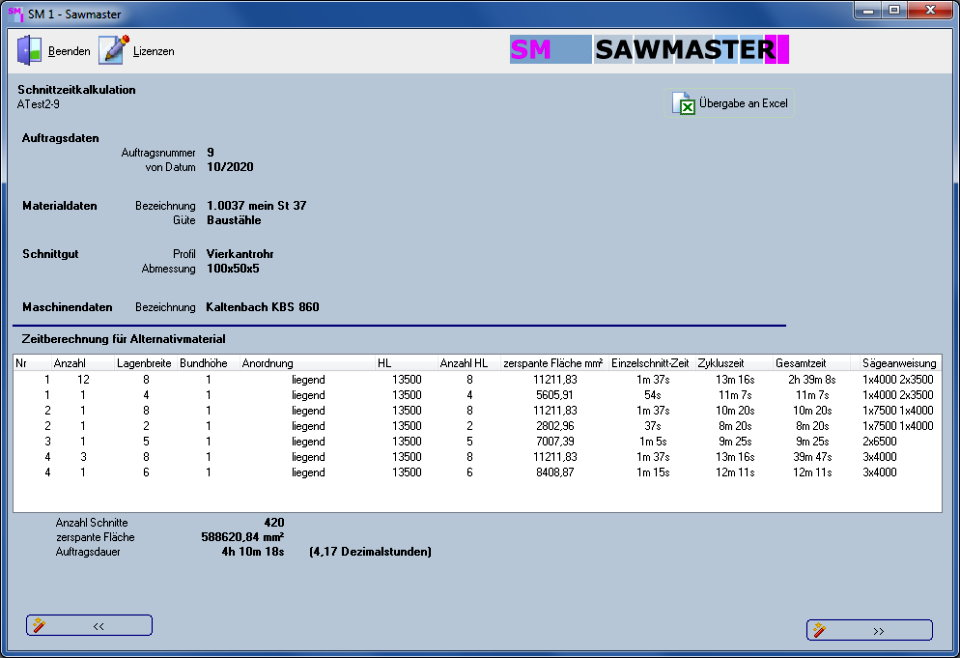Click the material name 1.0037 mein St 37
This screenshot has height=658, width=960.
tap(257, 206)
